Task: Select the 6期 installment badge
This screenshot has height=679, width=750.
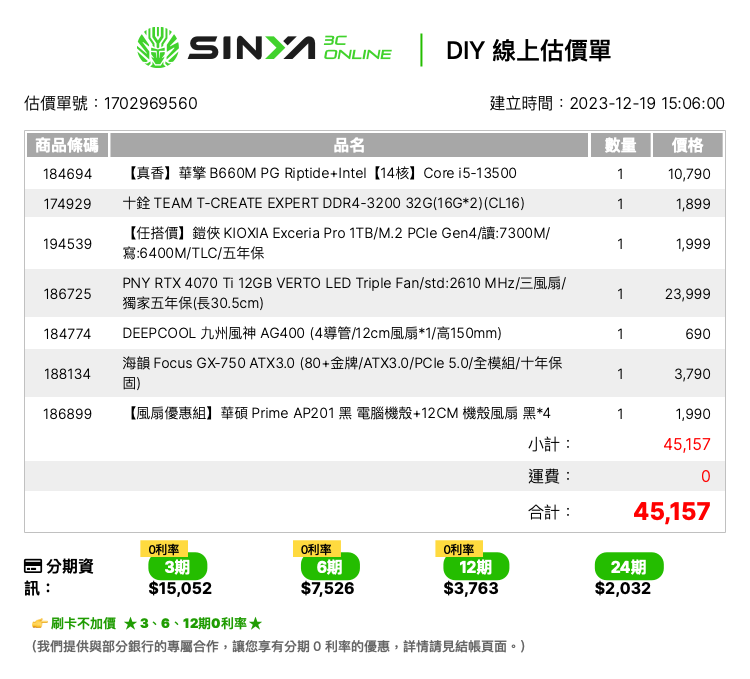Action: click(330, 567)
